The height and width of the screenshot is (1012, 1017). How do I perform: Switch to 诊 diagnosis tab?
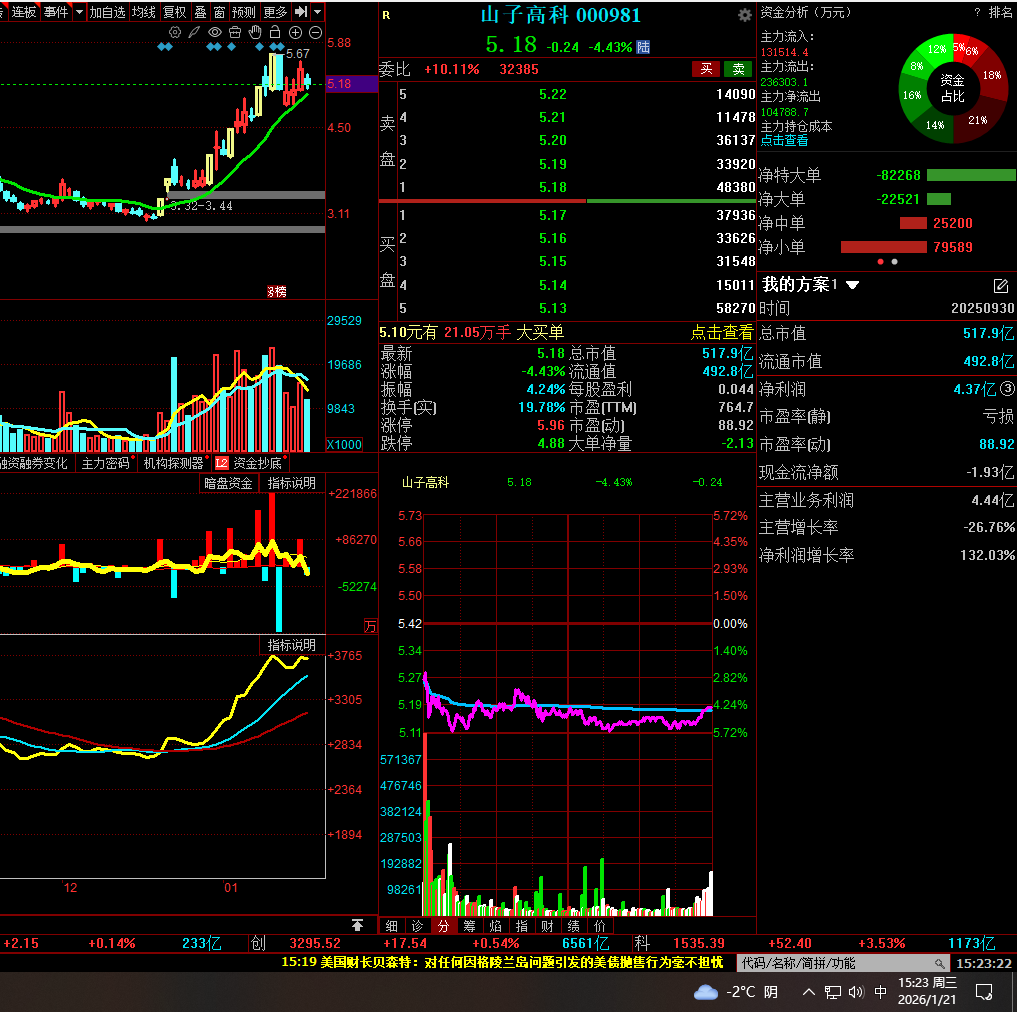click(x=418, y=926)
